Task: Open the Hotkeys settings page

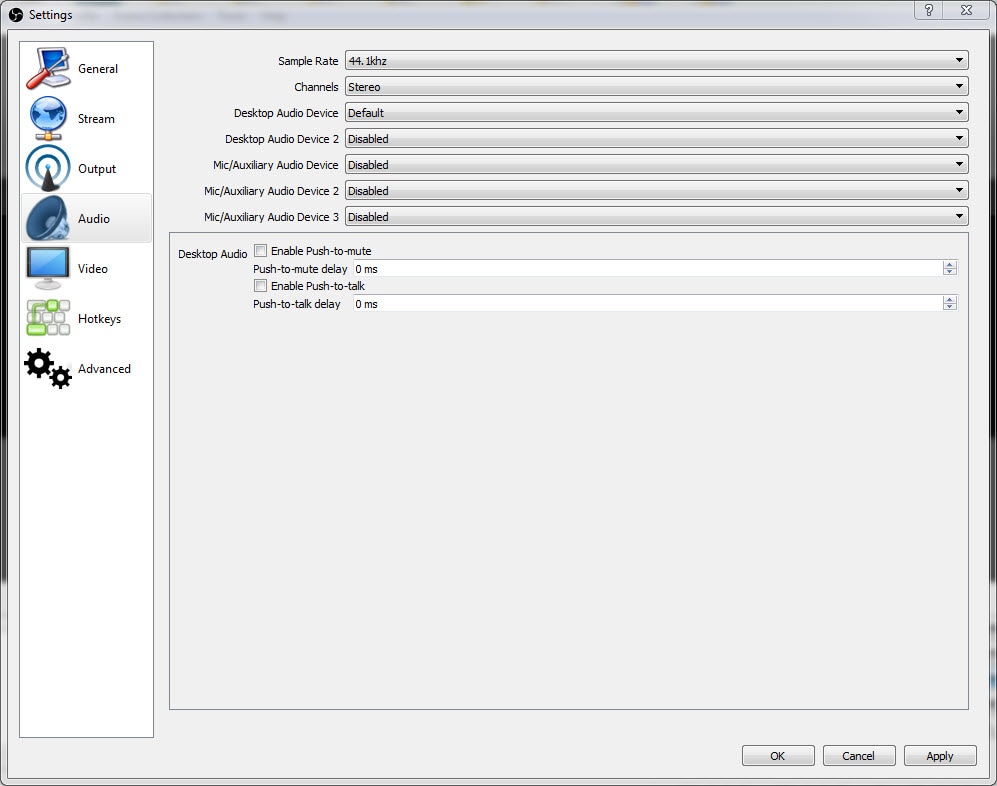Action: coord(86,319)
